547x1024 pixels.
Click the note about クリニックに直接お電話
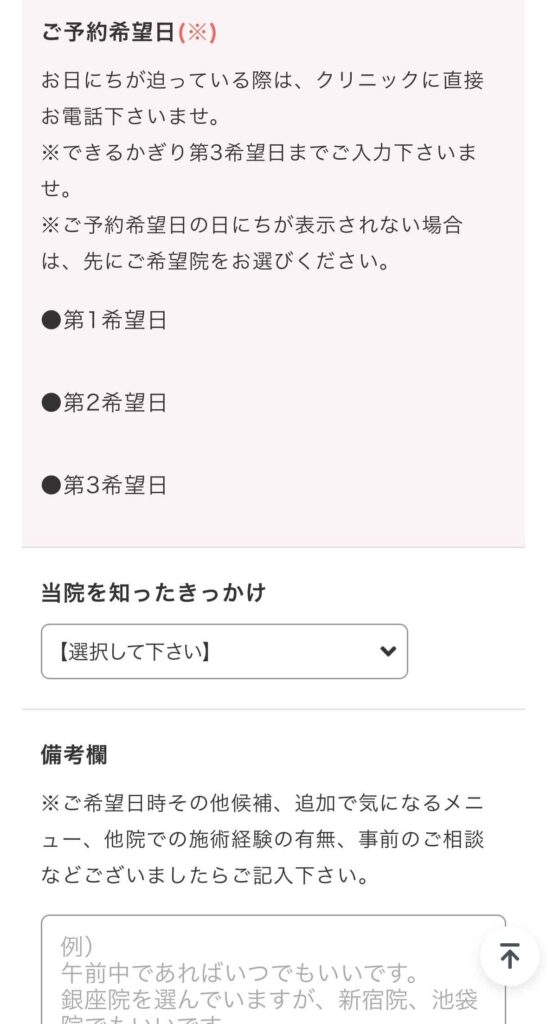(x=262, y=99)
